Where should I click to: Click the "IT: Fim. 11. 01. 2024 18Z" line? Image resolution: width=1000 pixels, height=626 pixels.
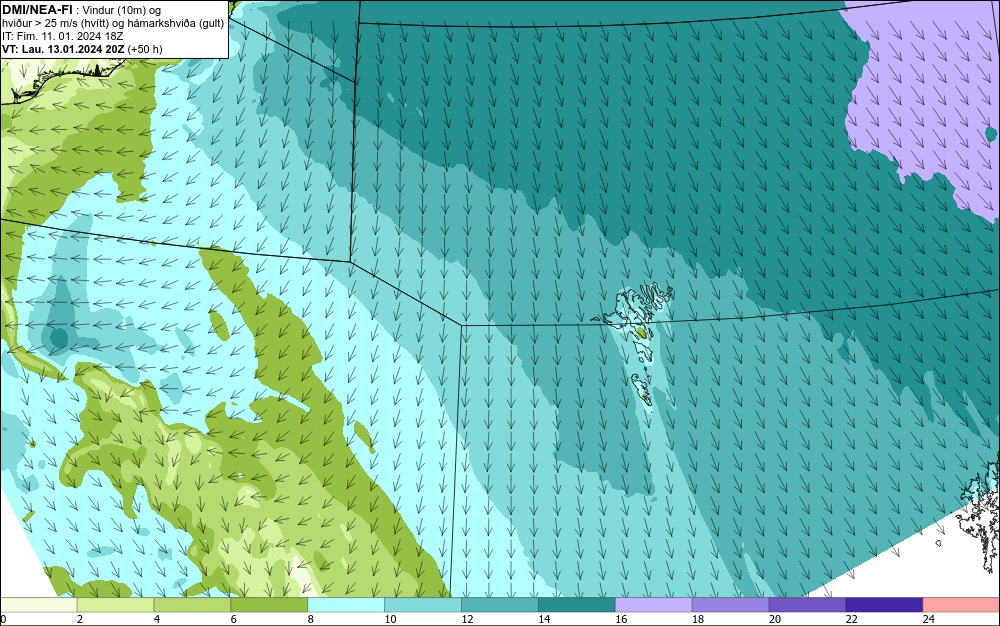point(62,36)
